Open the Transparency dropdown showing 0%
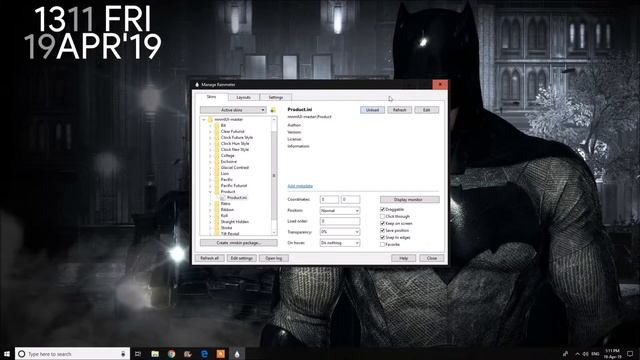The height and width of the screenshot is (360, 640). 340,232
